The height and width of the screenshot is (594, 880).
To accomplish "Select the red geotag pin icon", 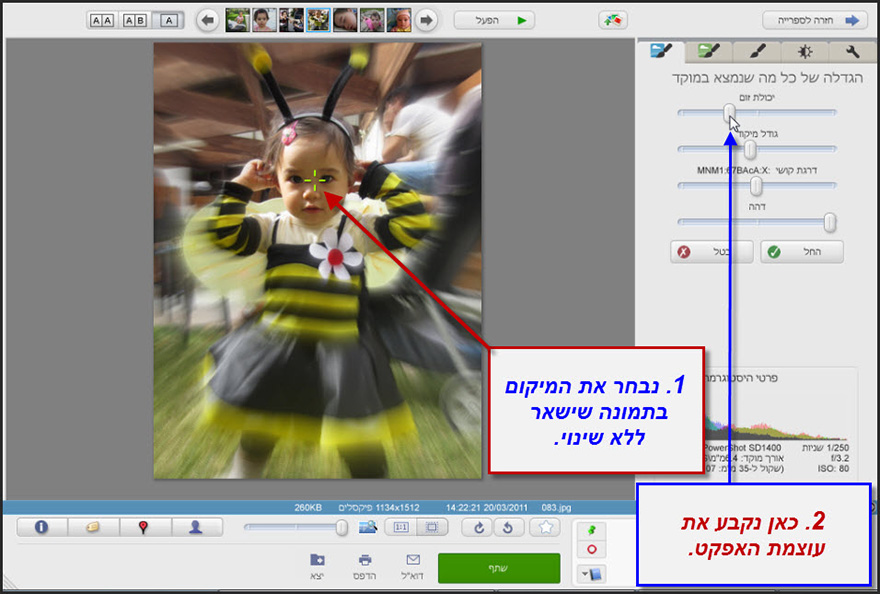I will point(145,526).
